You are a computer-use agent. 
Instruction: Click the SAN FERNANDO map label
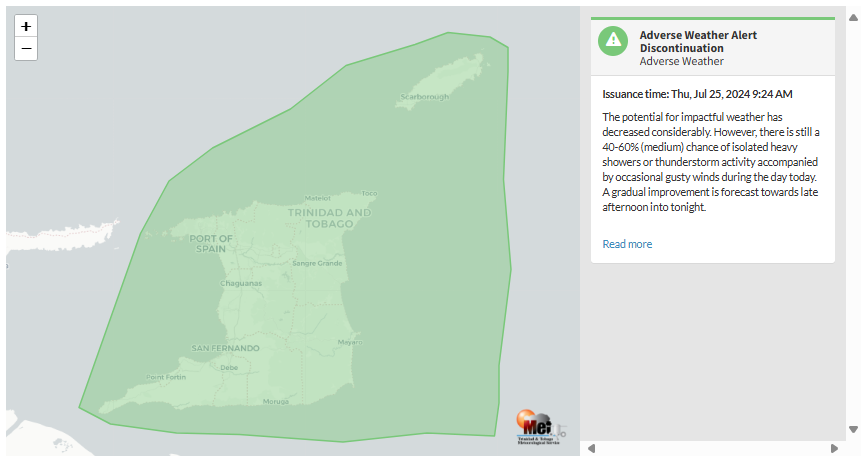(225, 348)
